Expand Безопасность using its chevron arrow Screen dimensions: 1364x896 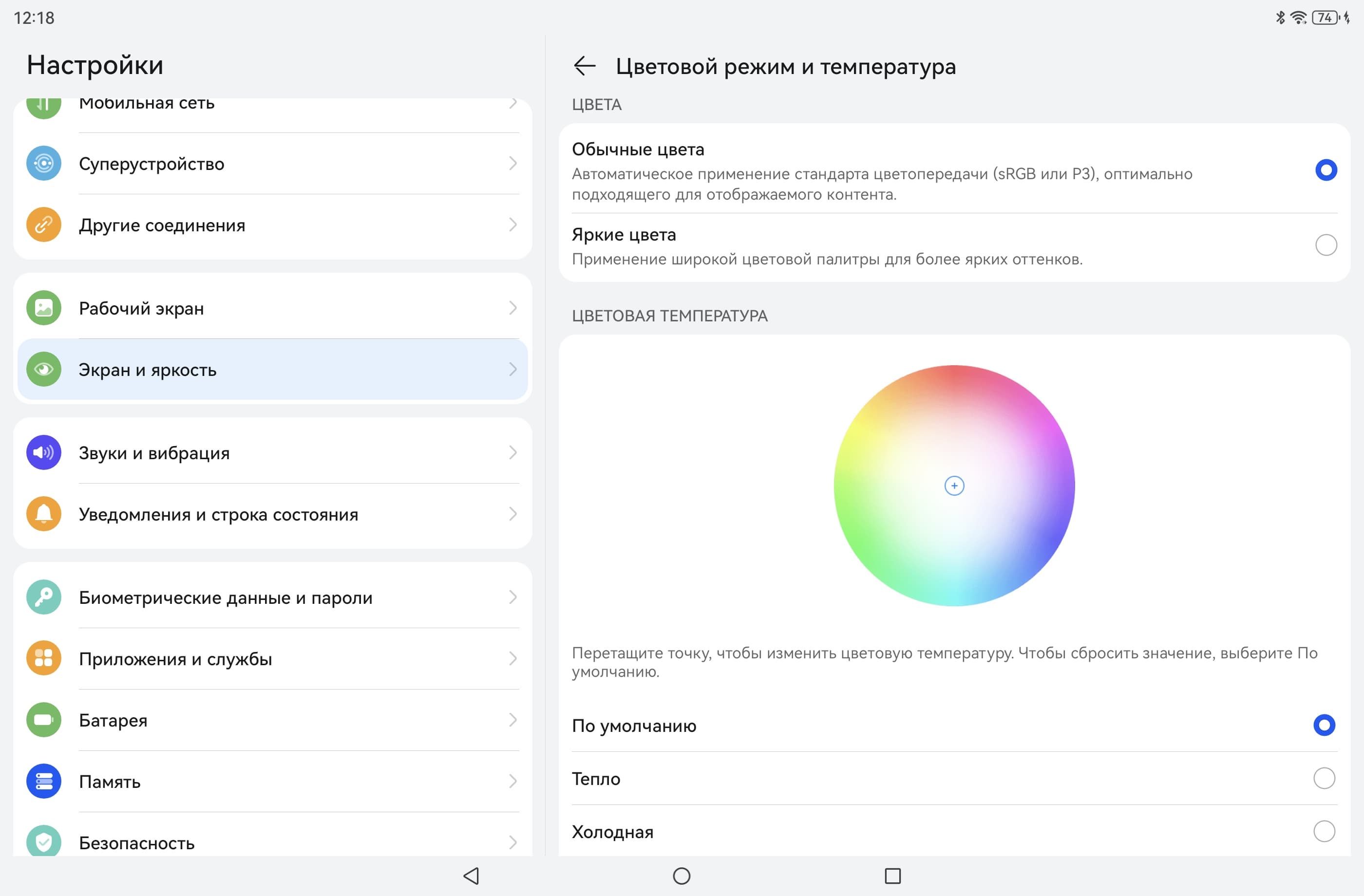click(x=513, y=842)
